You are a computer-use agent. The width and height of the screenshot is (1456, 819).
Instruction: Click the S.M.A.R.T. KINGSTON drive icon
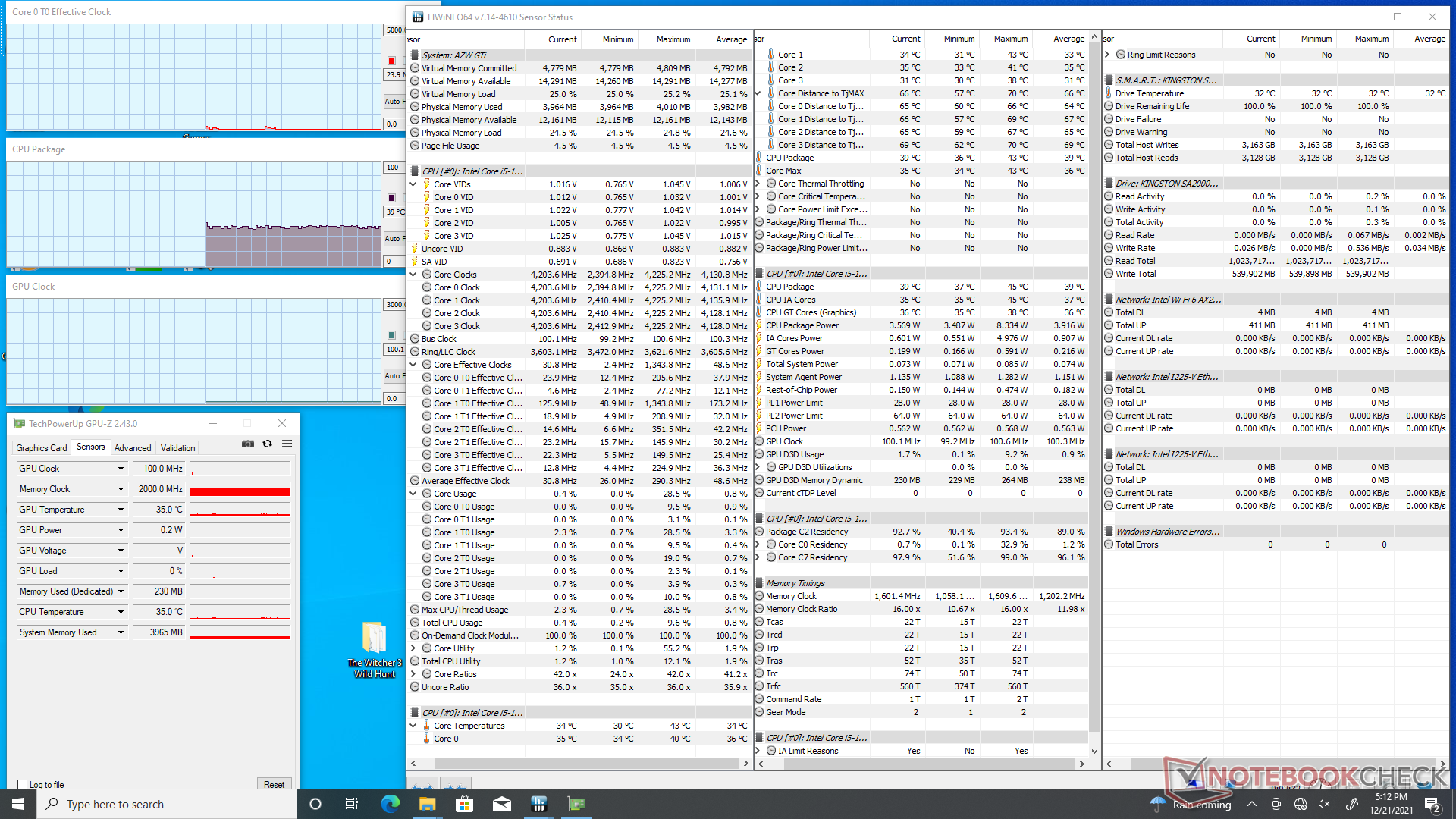coord(1109,80)
